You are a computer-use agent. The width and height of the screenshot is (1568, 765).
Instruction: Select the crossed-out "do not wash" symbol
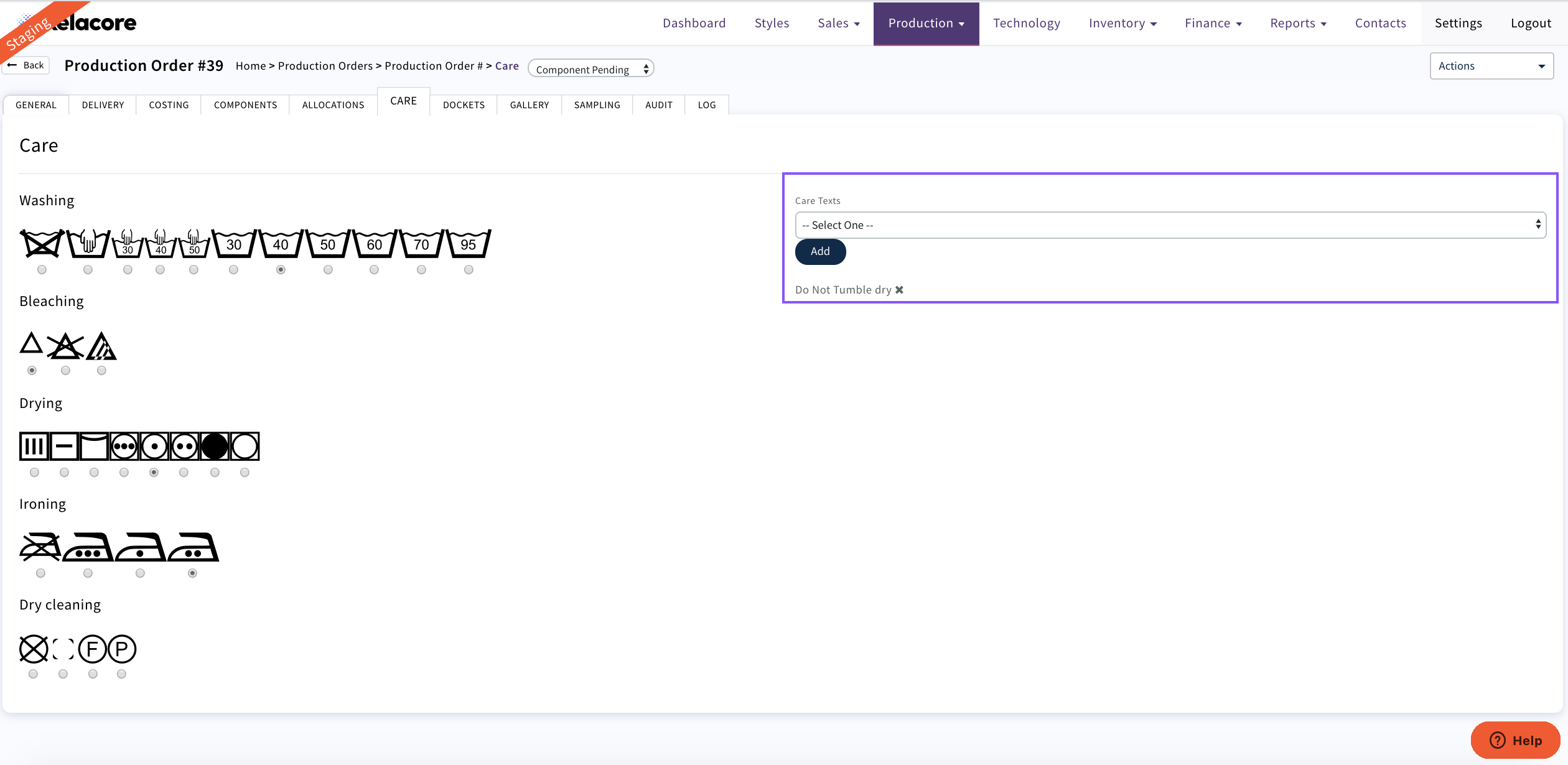click(42, 244)
